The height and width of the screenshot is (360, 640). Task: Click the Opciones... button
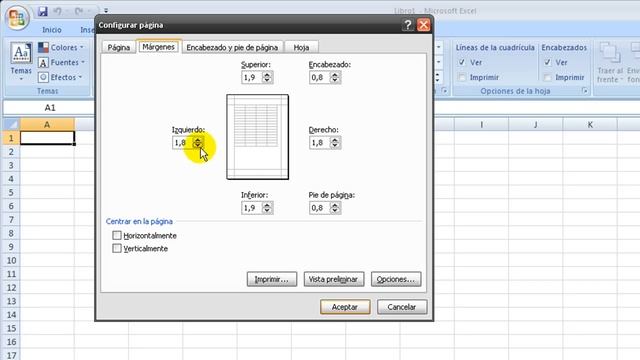[396, 279]
